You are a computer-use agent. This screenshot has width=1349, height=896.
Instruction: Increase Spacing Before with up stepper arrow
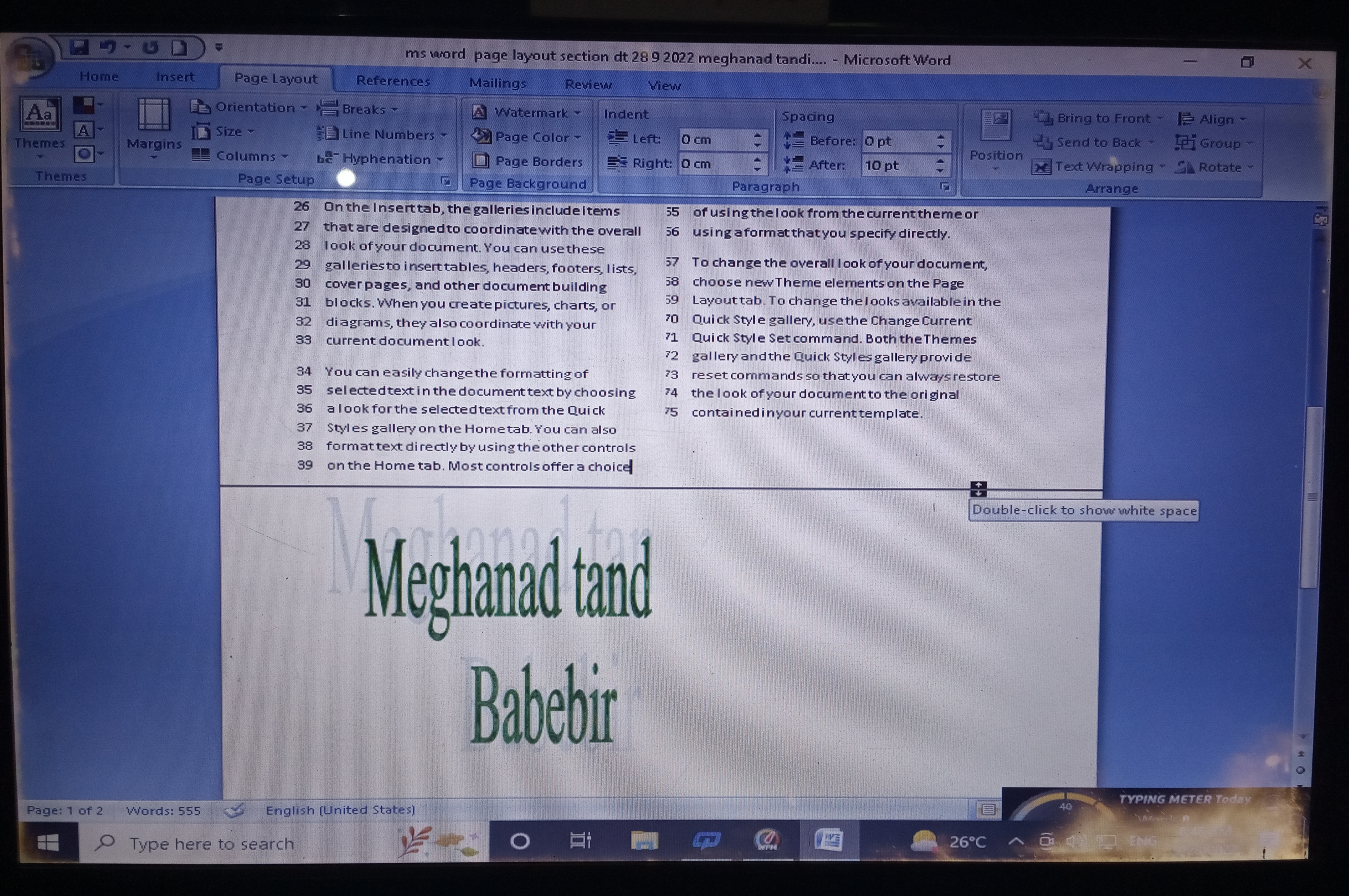(940, 137)
